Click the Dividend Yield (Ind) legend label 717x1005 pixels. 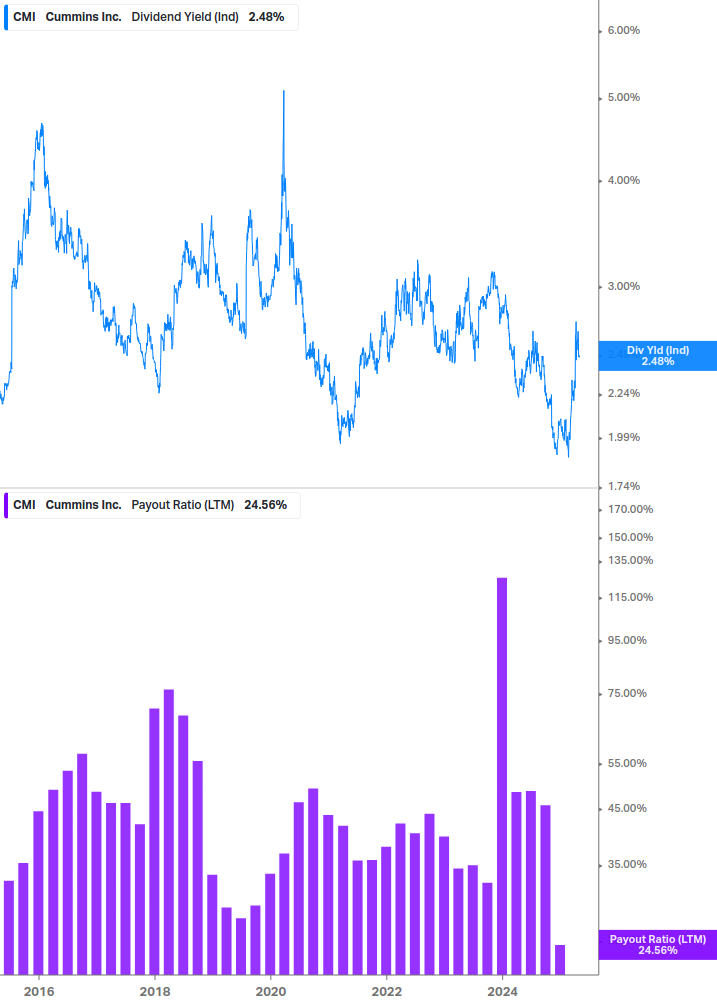[x=185, y=17]
